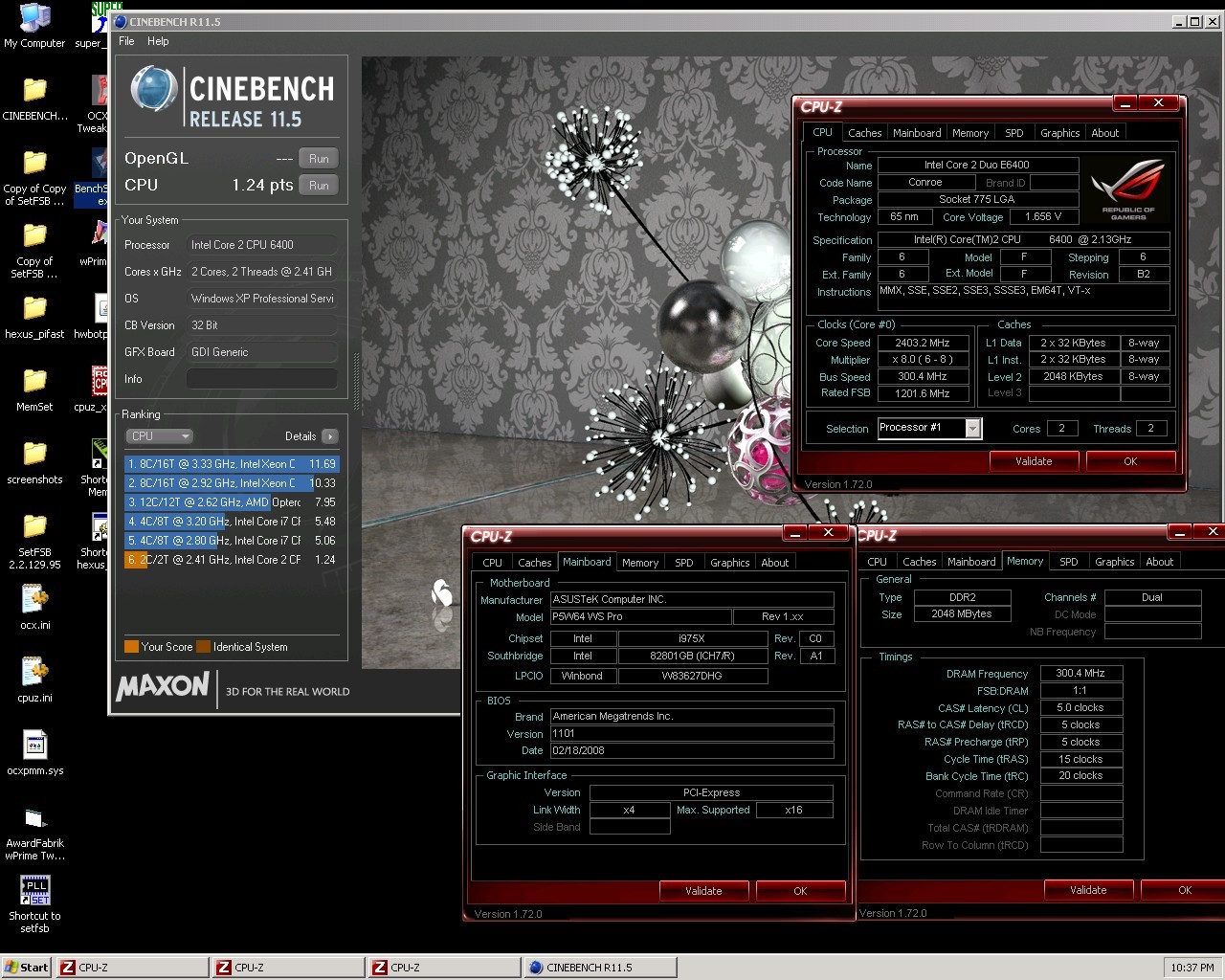Open SPD tab in top CPU-Z window
Image resolution: width=1225 pixels, height=980 pixels.
[1014, 133]
